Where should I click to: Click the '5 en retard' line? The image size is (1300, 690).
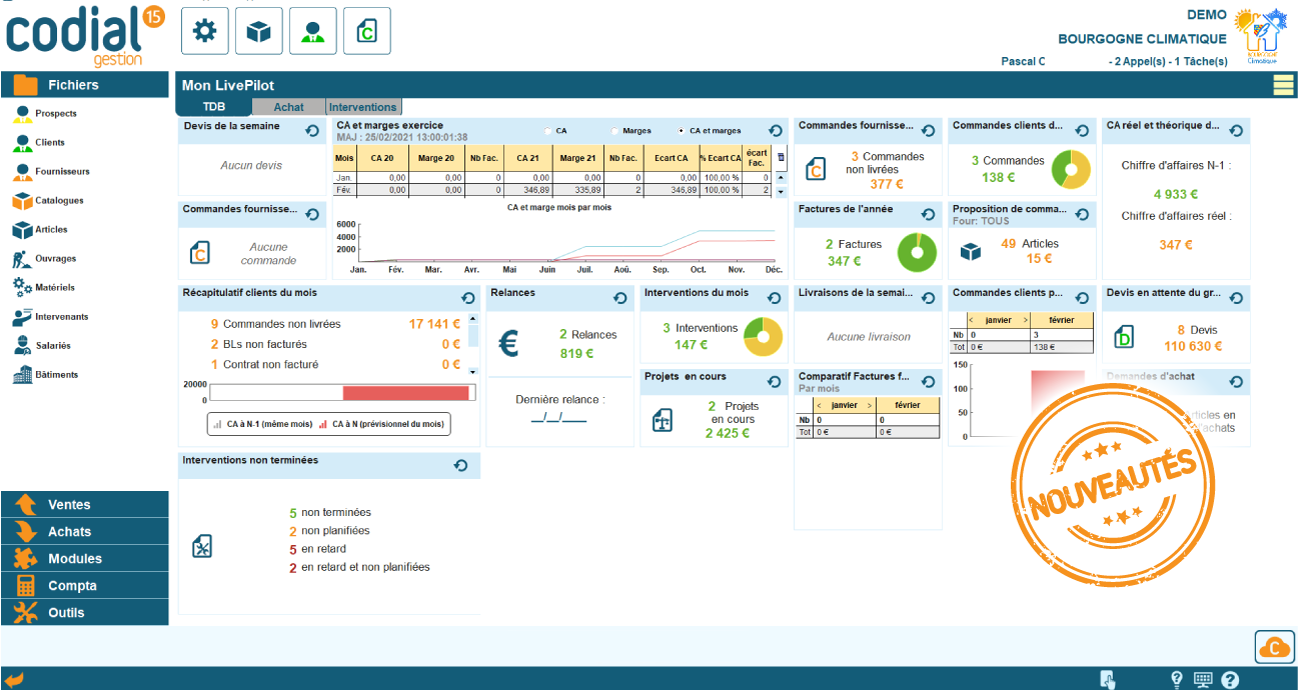[316, 549]
